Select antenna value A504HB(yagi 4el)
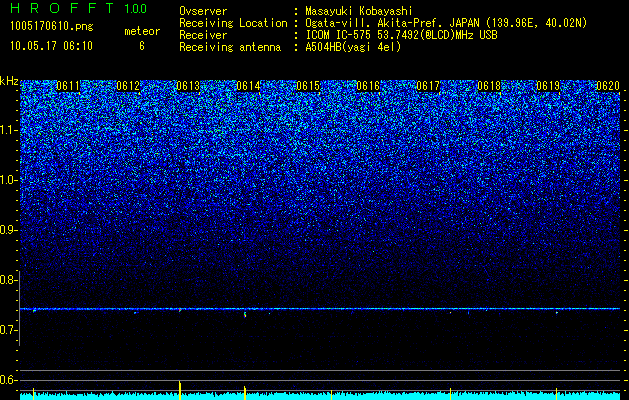The height and width of the screenshot is (400, 629). (x=353, y=47)
